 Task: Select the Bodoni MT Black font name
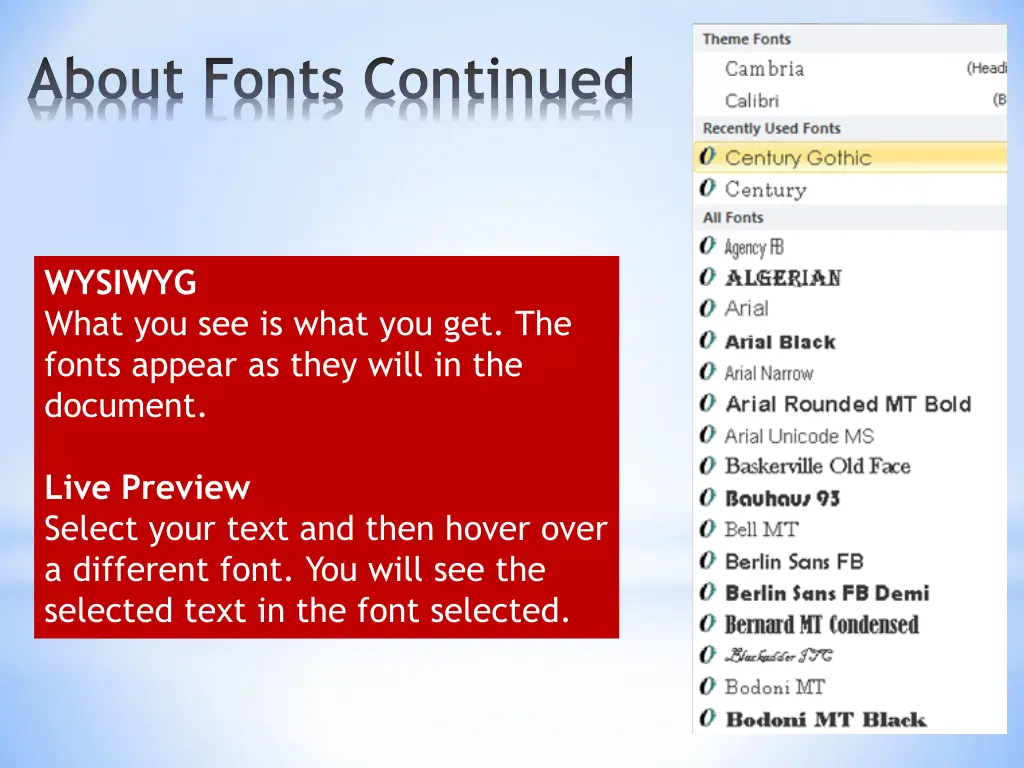click(x=825, y=719)
